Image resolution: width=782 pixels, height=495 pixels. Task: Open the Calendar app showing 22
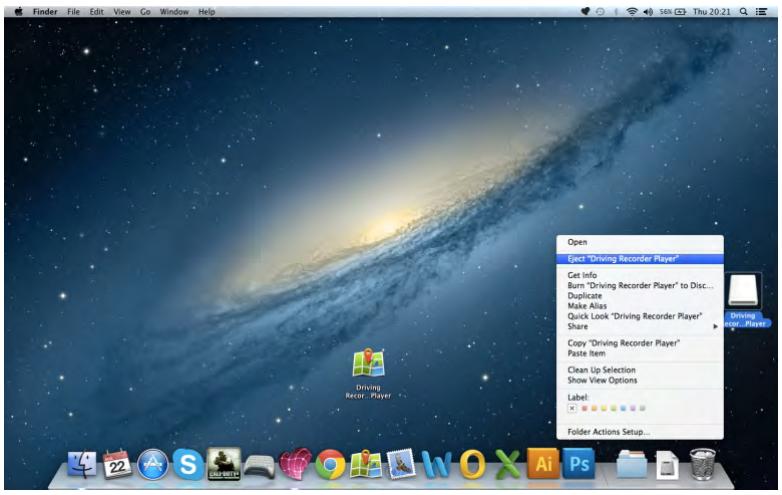pos(117,465)
